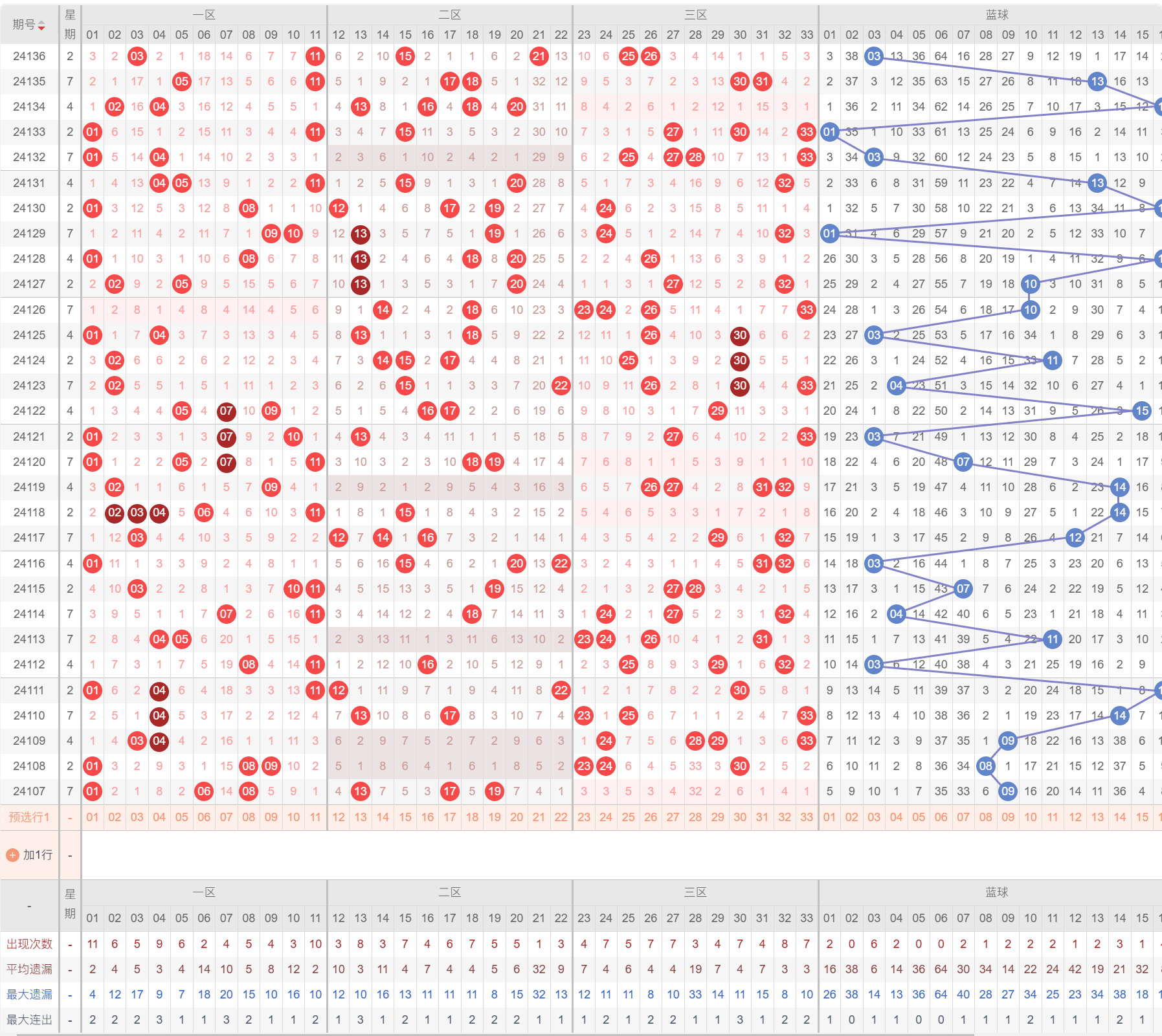Click red ball 21 in row 24136
1162x1036 pixels.
(x=539, y=56)
